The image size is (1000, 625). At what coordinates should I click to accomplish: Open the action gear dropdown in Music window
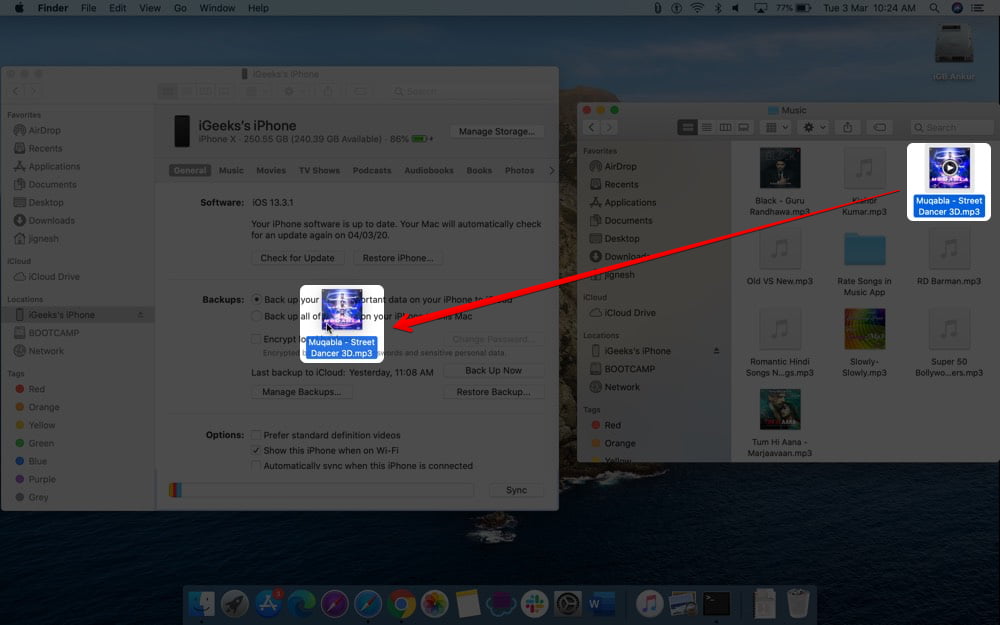814,128
